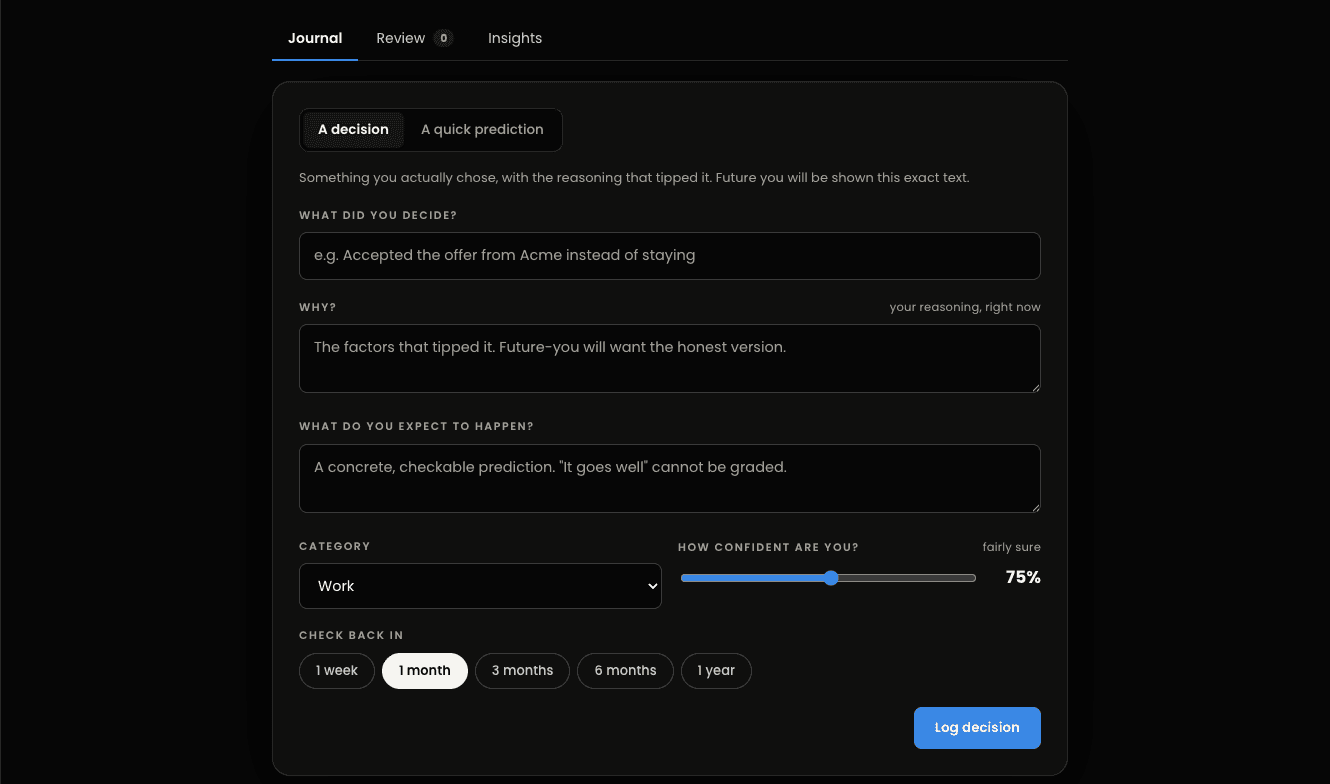
Task: Set check back to 6 months
Action: click(x=625, y=671)
